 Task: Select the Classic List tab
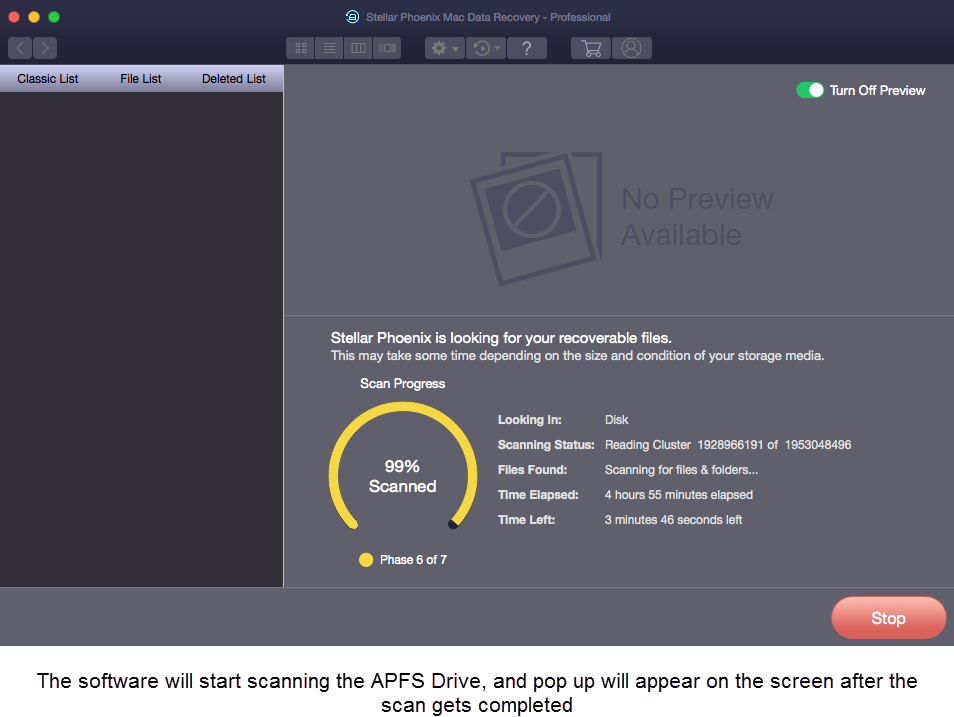point(47,79)
